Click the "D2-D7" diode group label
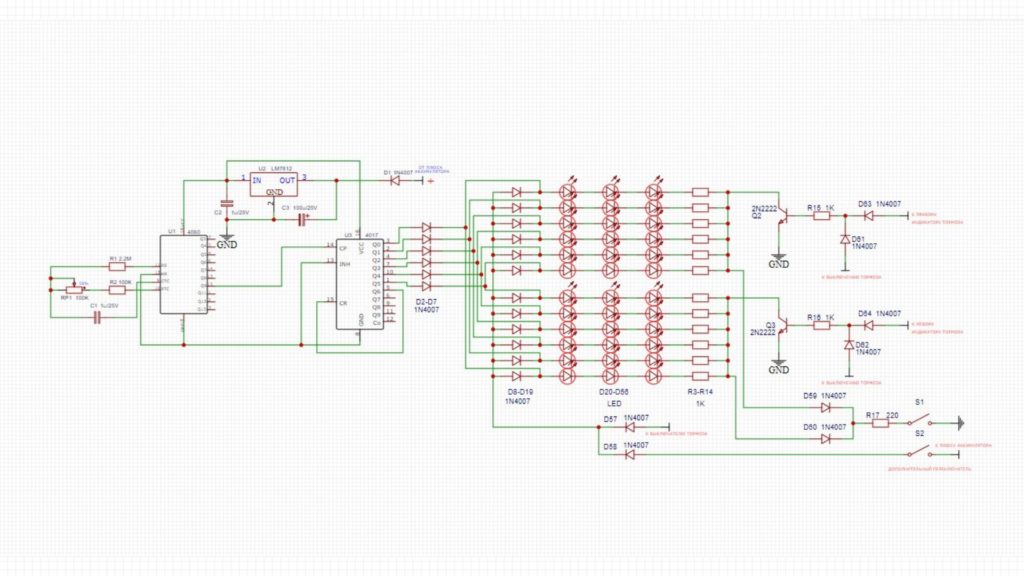1024x576 pixels. (426, 302)
